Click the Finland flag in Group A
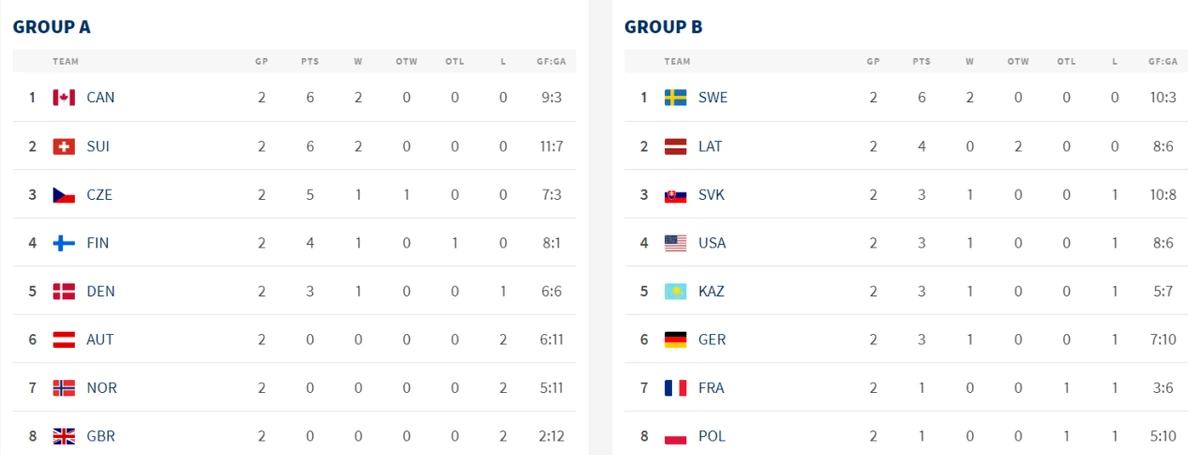This screenshot has height=455, width=1200. 64,243
